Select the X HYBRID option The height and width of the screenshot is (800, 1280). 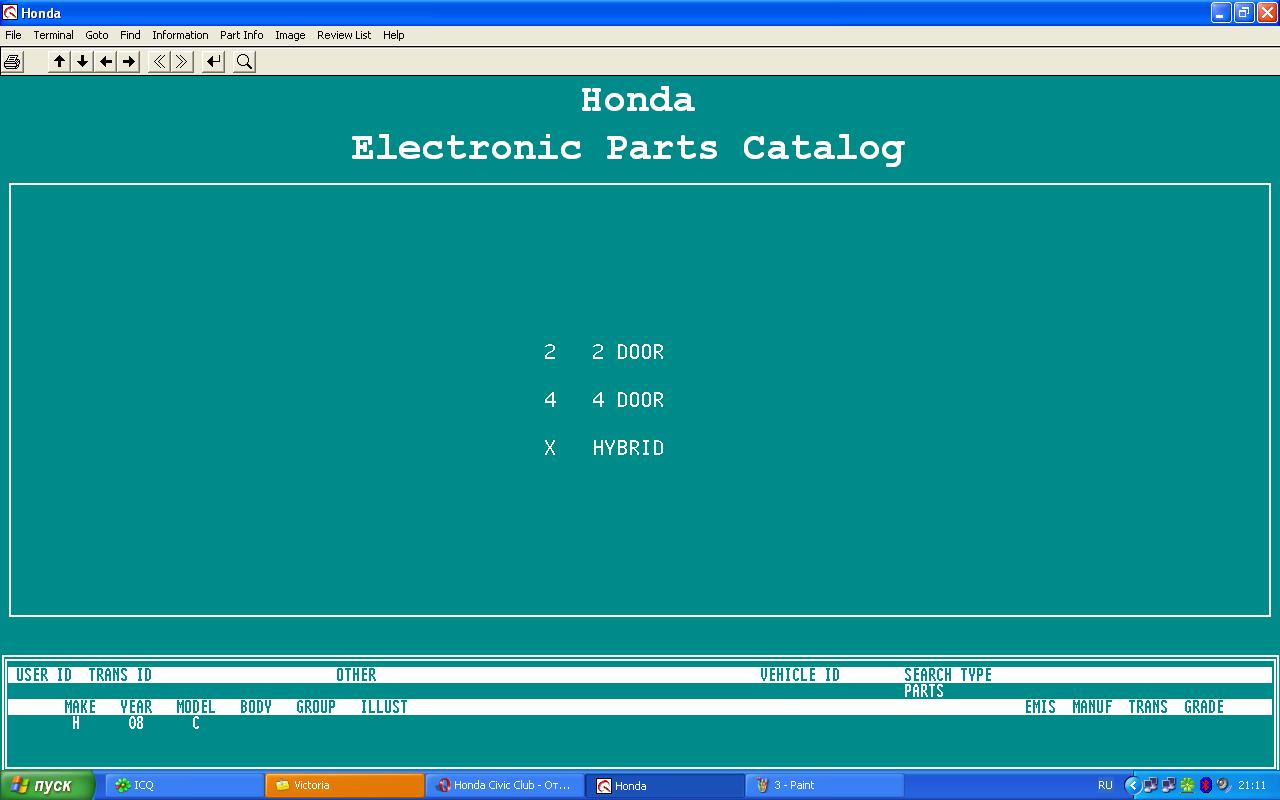604,448
